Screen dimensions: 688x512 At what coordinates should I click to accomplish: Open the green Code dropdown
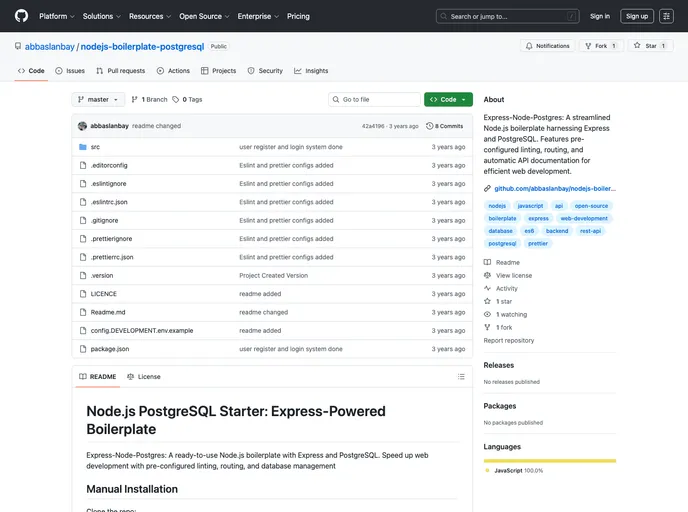(447, 100)
